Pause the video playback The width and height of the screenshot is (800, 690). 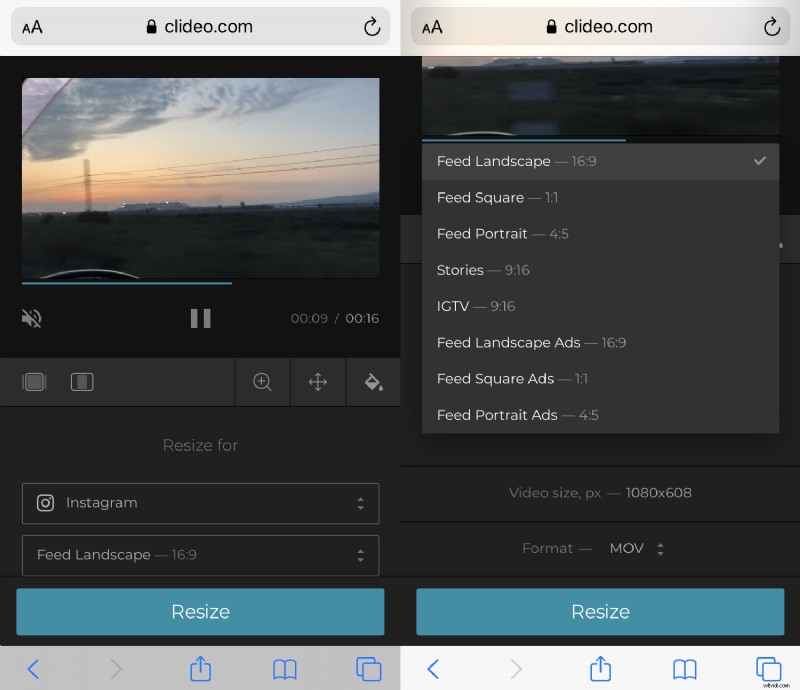point(200,318)
